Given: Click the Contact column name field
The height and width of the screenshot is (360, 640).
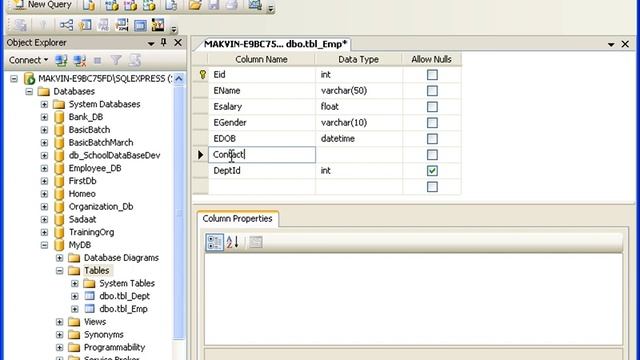Looking at the screenshot, I should (262, 155).
